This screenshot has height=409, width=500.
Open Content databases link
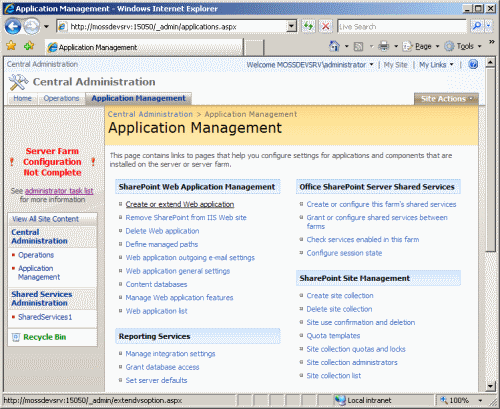coord(156,284)
